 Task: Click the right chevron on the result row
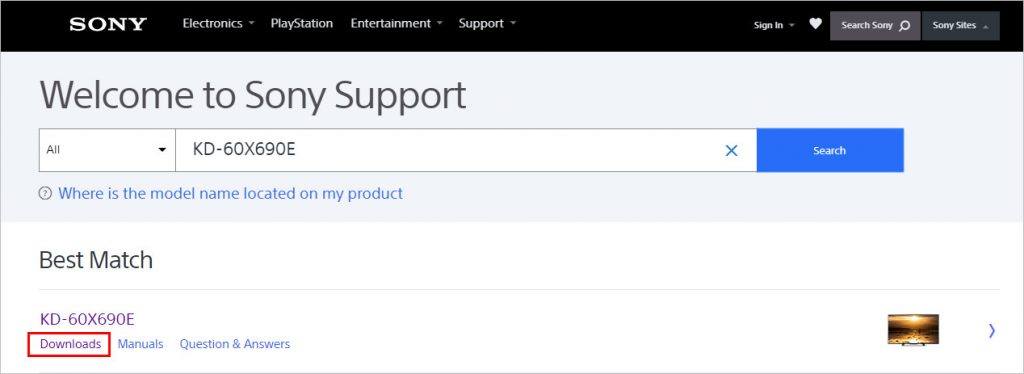pyautogui.click(x=992, y=331)
